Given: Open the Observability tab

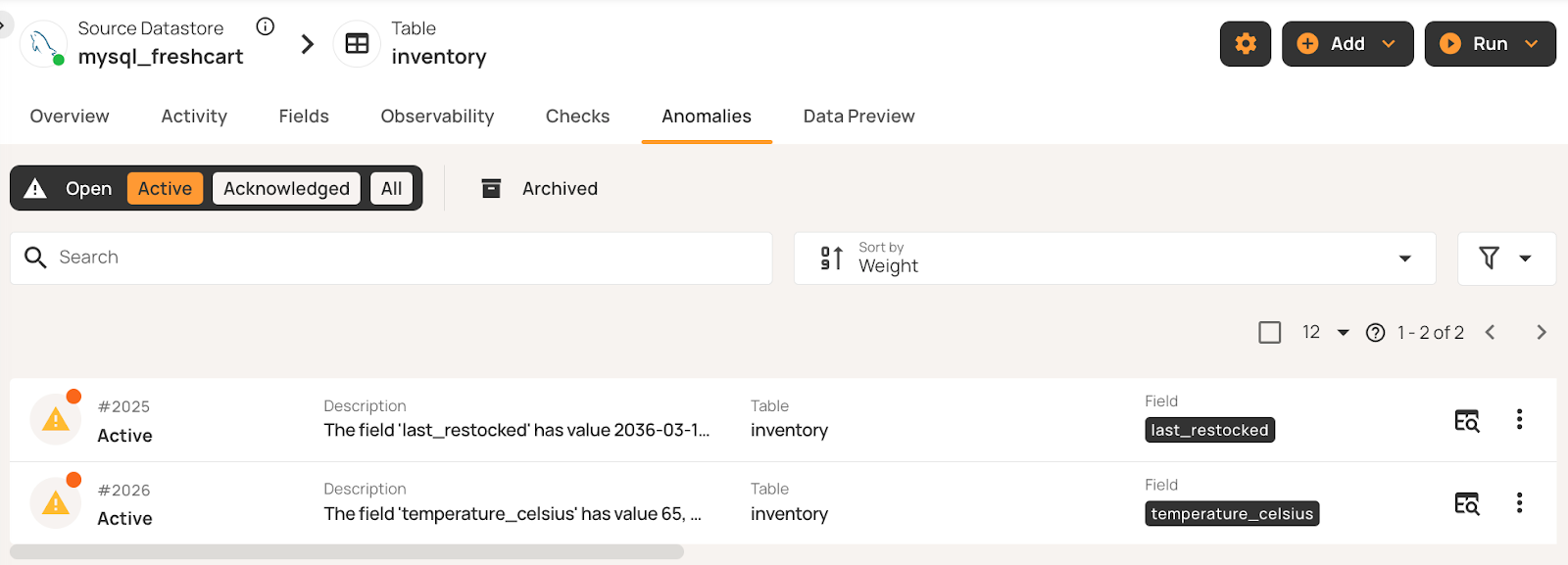Looking at the screenshot, I should 437,116.
